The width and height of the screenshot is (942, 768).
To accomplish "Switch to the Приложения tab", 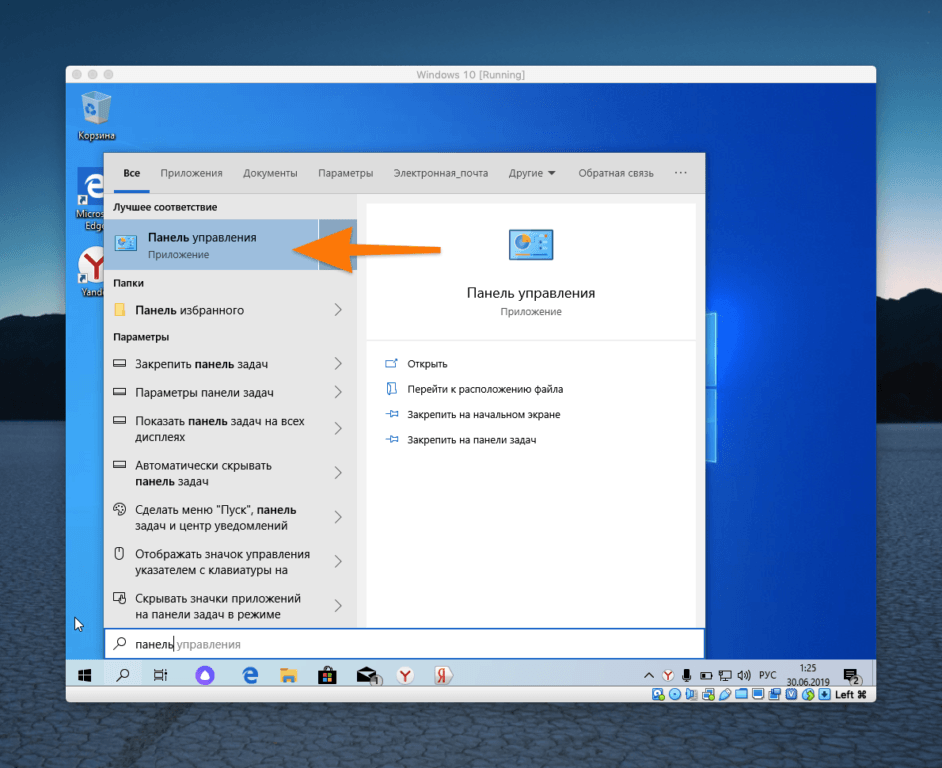I will 191,173.
